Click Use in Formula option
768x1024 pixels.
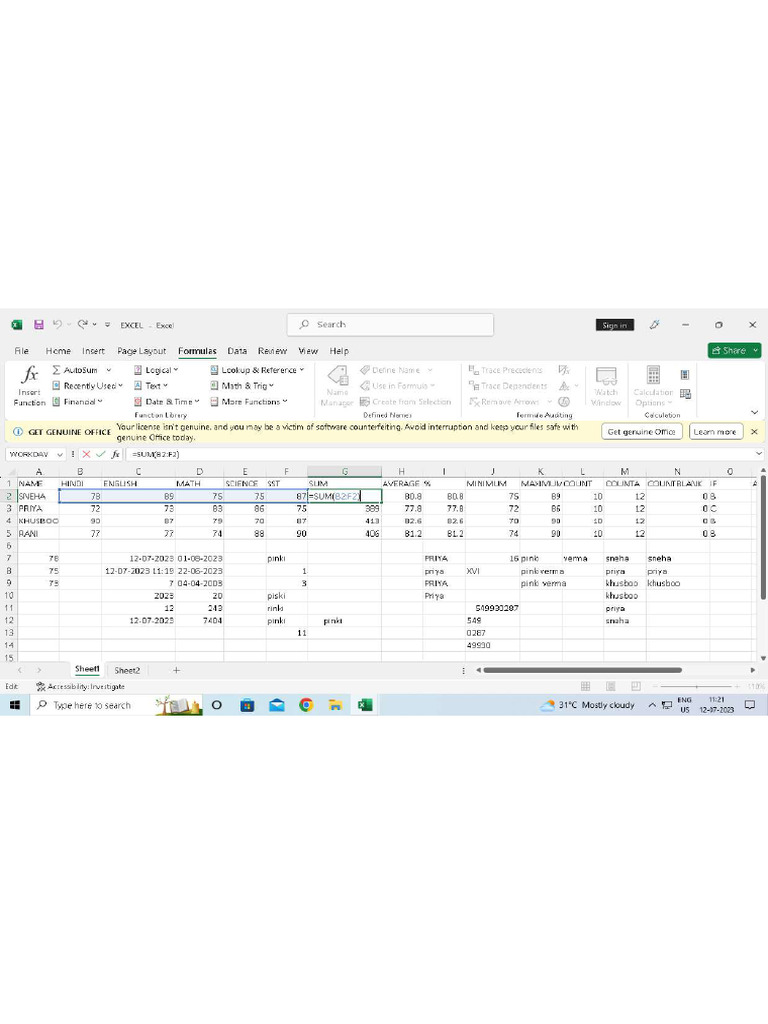tap(397, 385)
